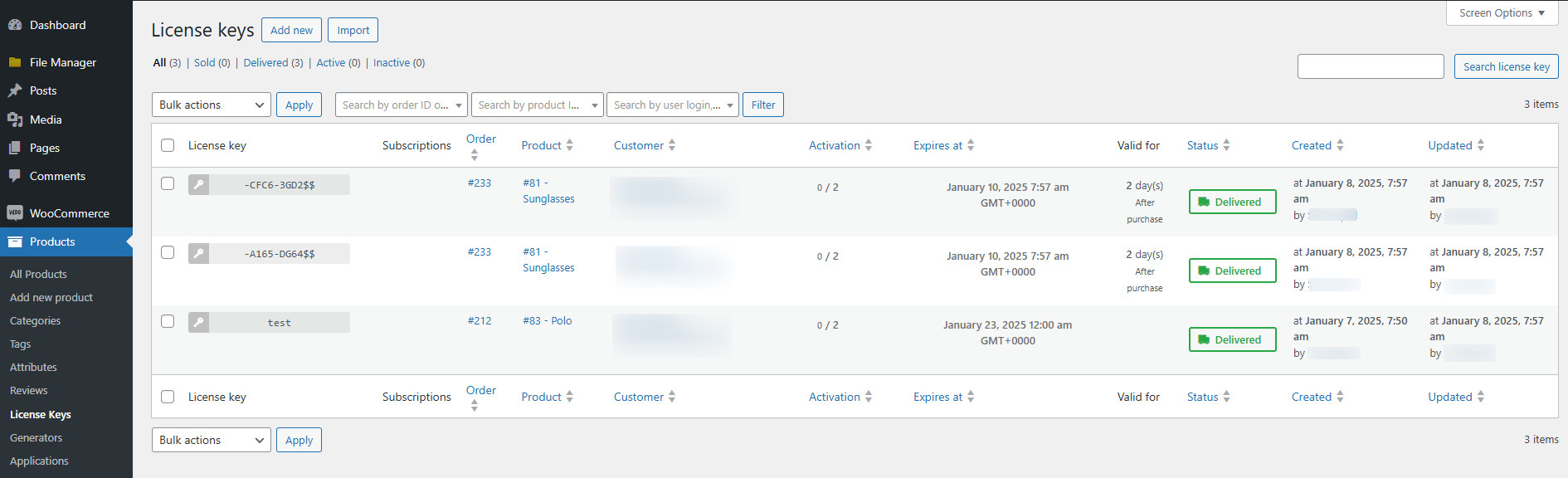This screenshot has width=1568, height=478.
Task: Open the Dashboard from the sidebar icon
Action: [x=15, y=25]
